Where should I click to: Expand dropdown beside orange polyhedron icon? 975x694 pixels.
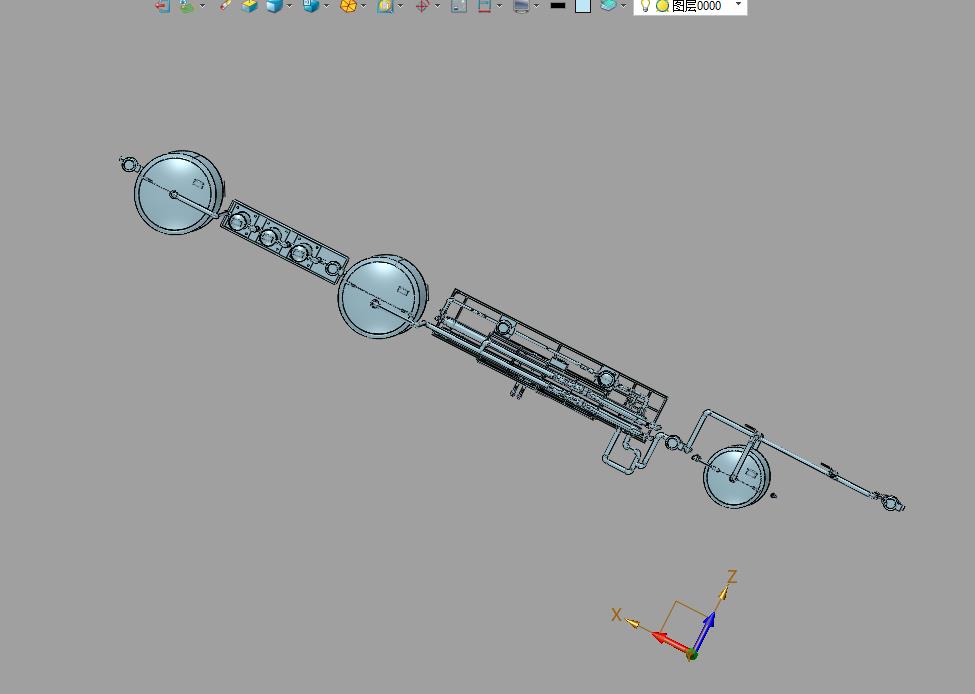[x=364, y=6]
